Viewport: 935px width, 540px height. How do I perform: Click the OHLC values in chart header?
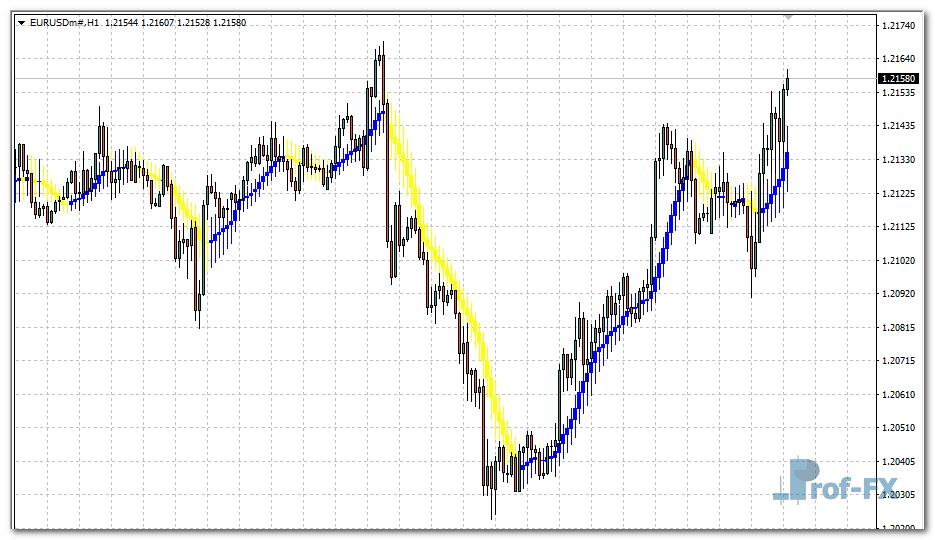(x=176, y=23)
